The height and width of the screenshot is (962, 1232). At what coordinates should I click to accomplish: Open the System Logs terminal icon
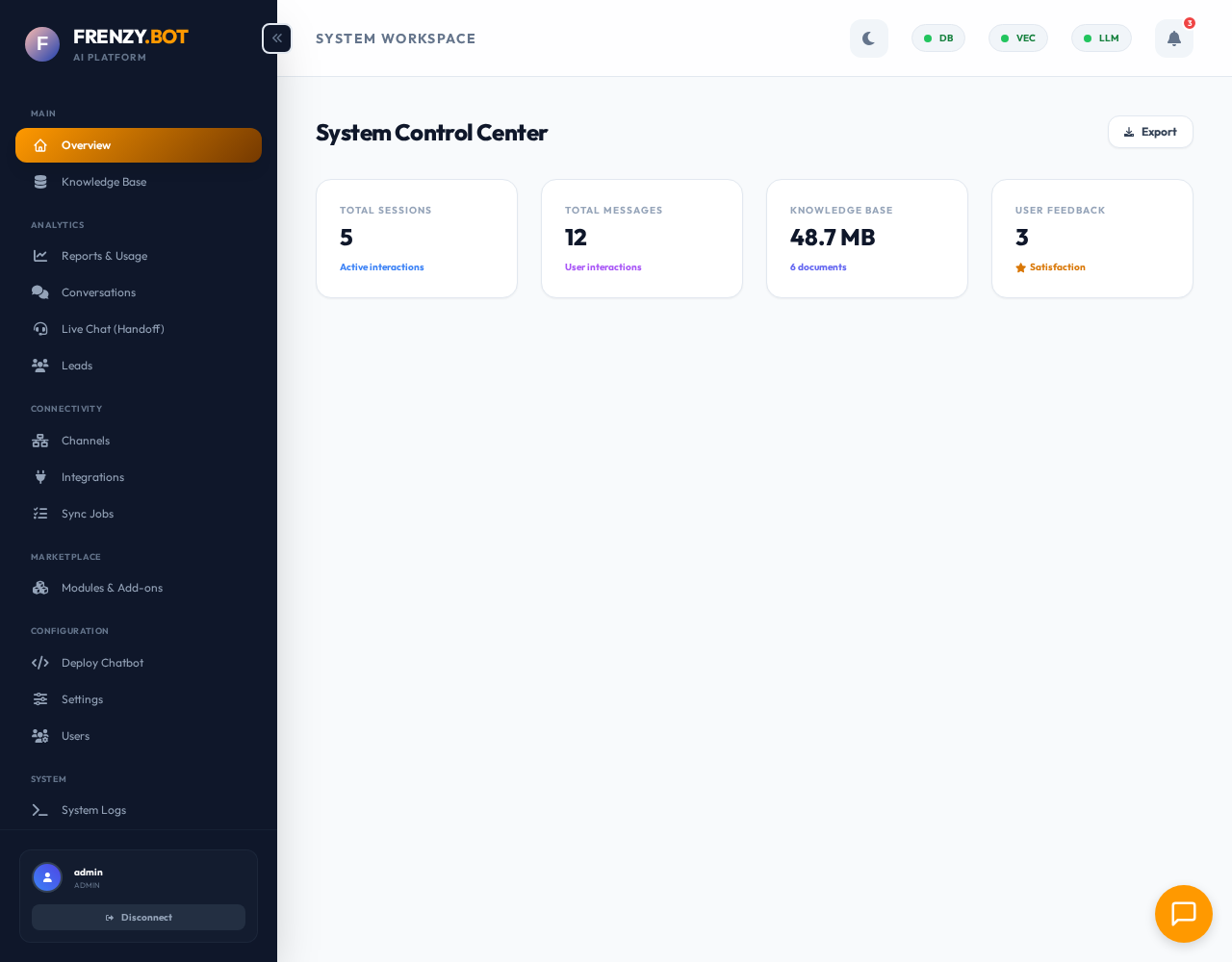pos(40,810)
